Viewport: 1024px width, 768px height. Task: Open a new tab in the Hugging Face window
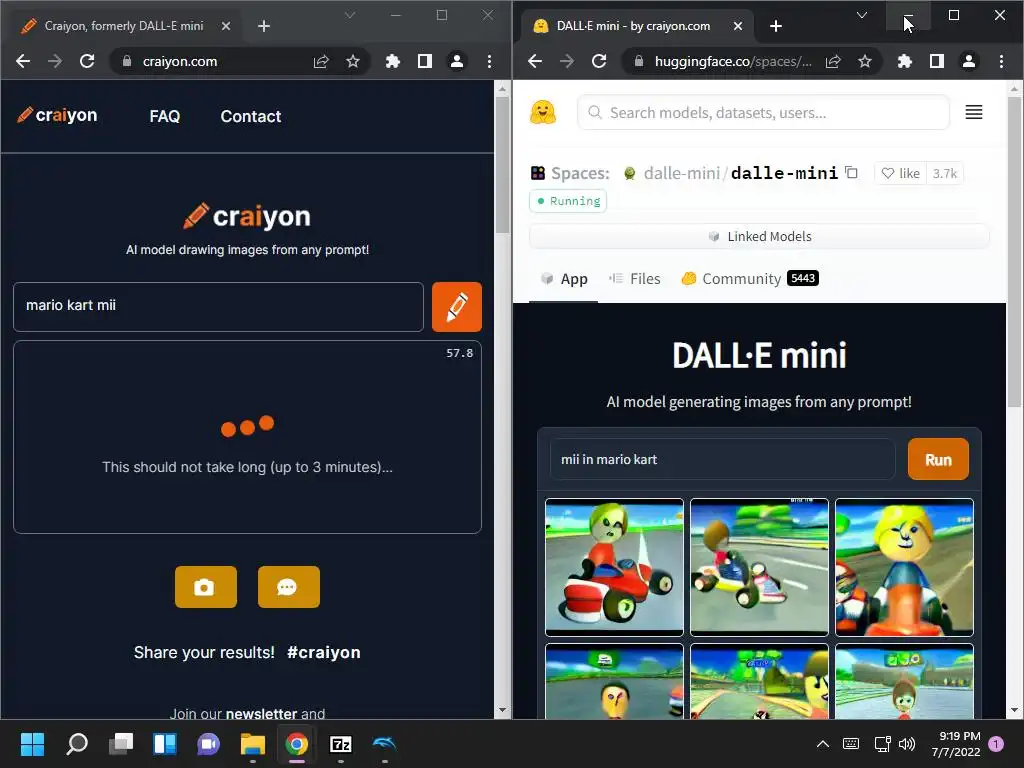776,26
